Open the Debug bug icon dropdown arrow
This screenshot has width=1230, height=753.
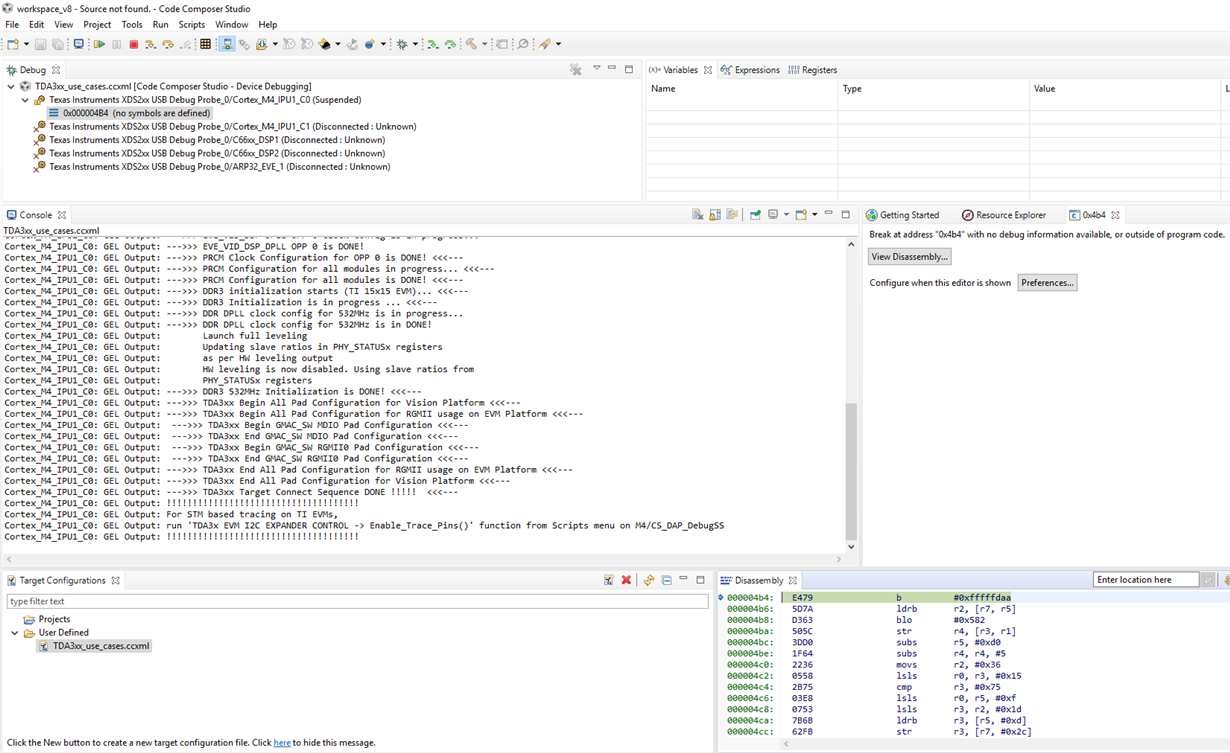tap(415, 44)
